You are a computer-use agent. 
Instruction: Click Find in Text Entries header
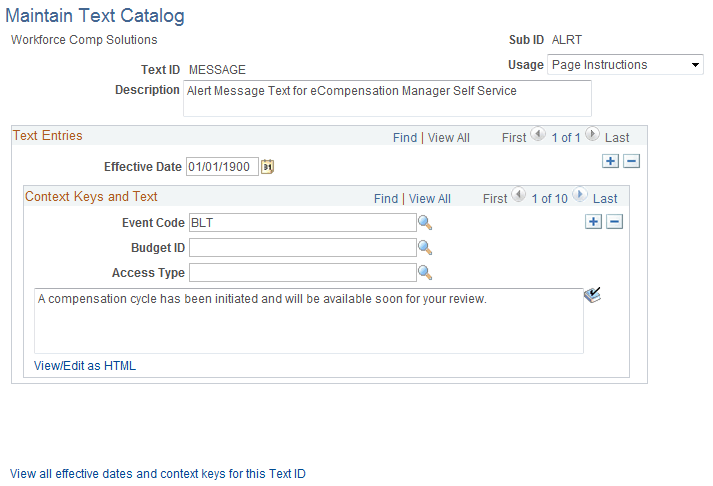point(404,137)
